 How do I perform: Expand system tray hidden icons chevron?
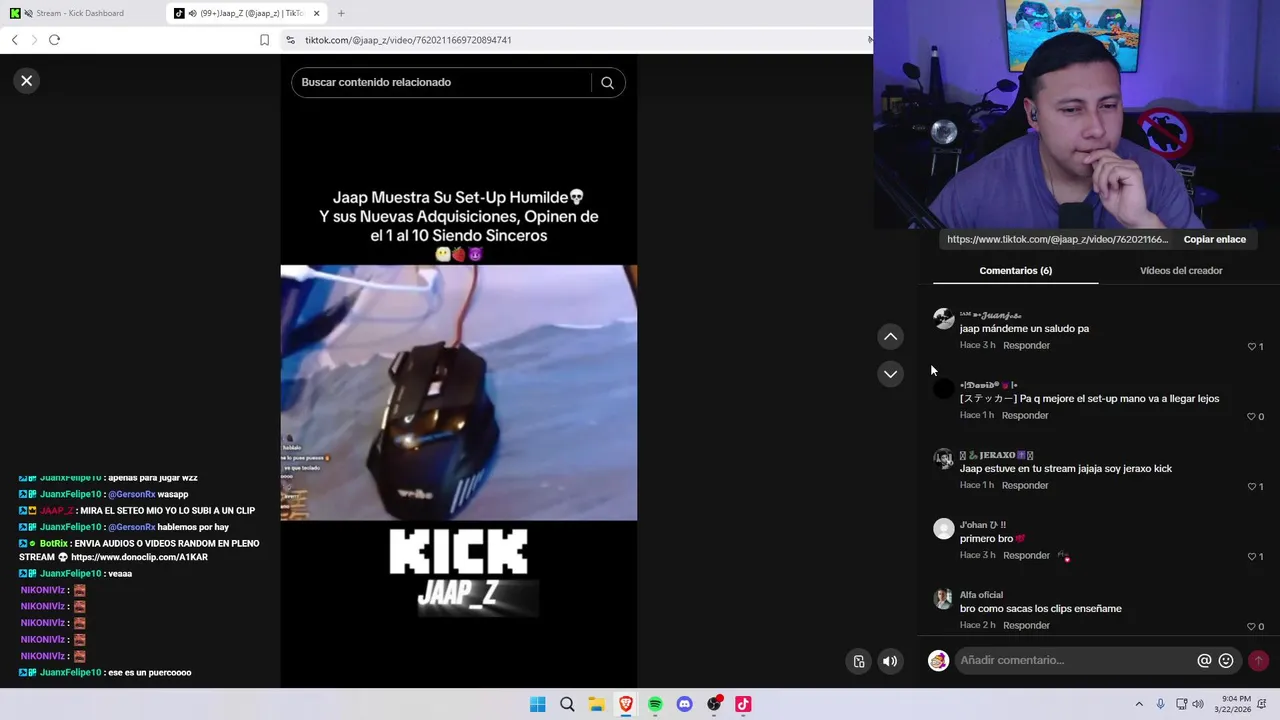pyautogui.click(x=1139, y=704)
